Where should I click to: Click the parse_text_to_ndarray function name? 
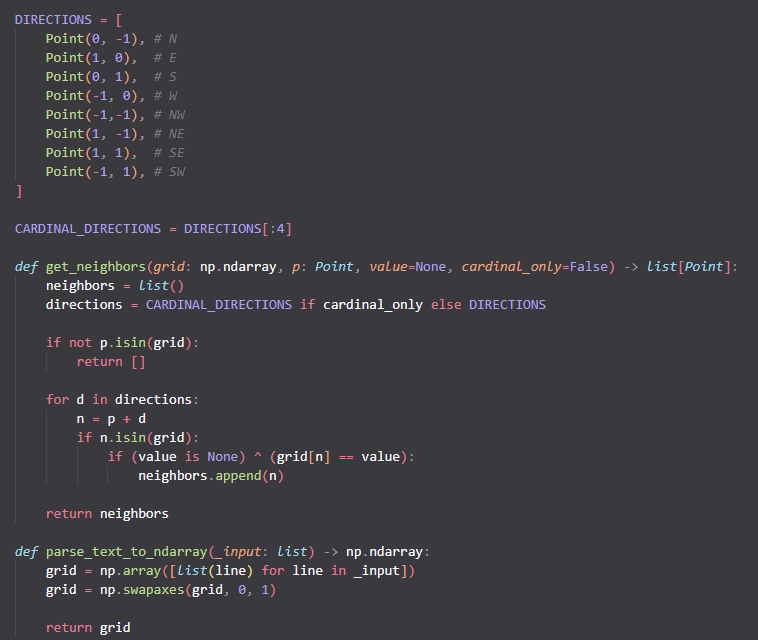(127, 552)
